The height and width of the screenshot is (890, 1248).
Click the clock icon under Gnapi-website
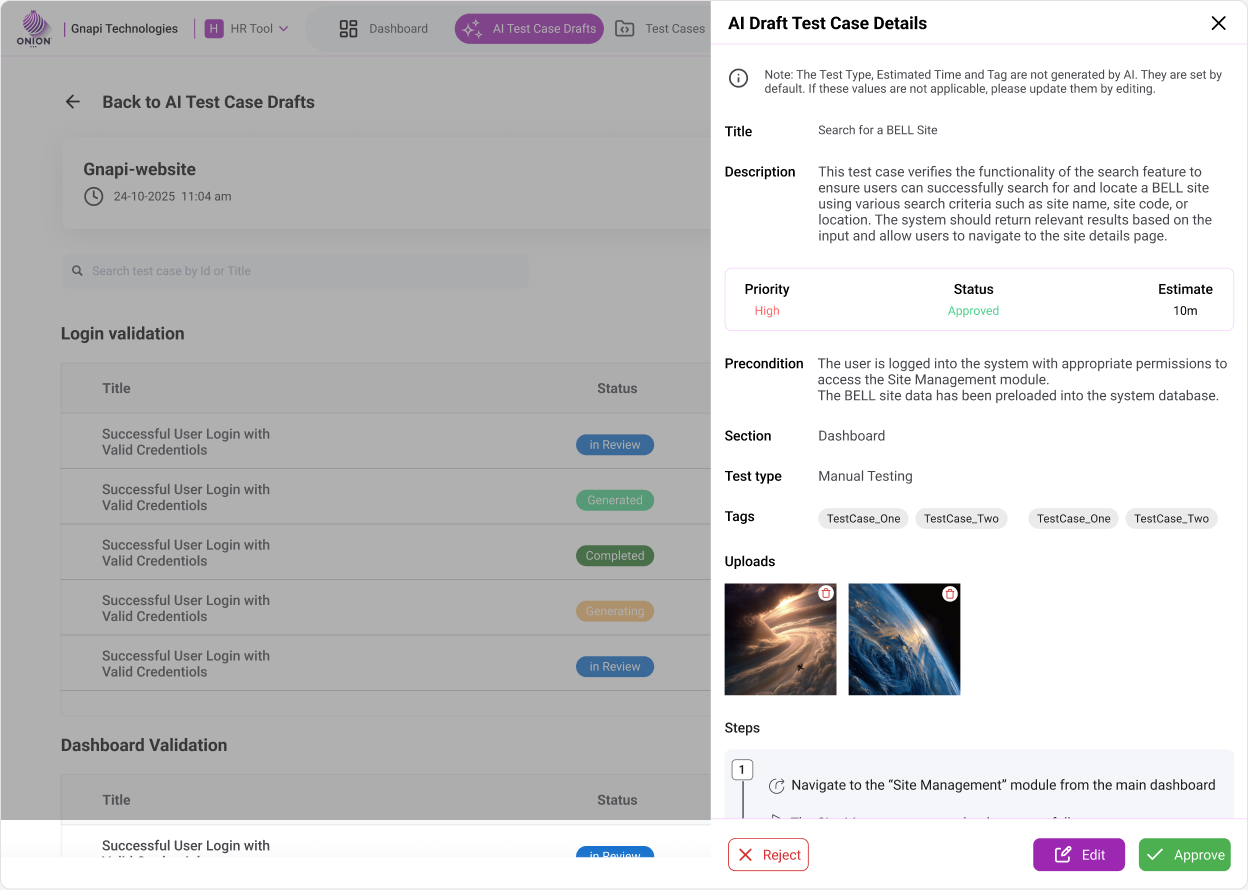93,196
